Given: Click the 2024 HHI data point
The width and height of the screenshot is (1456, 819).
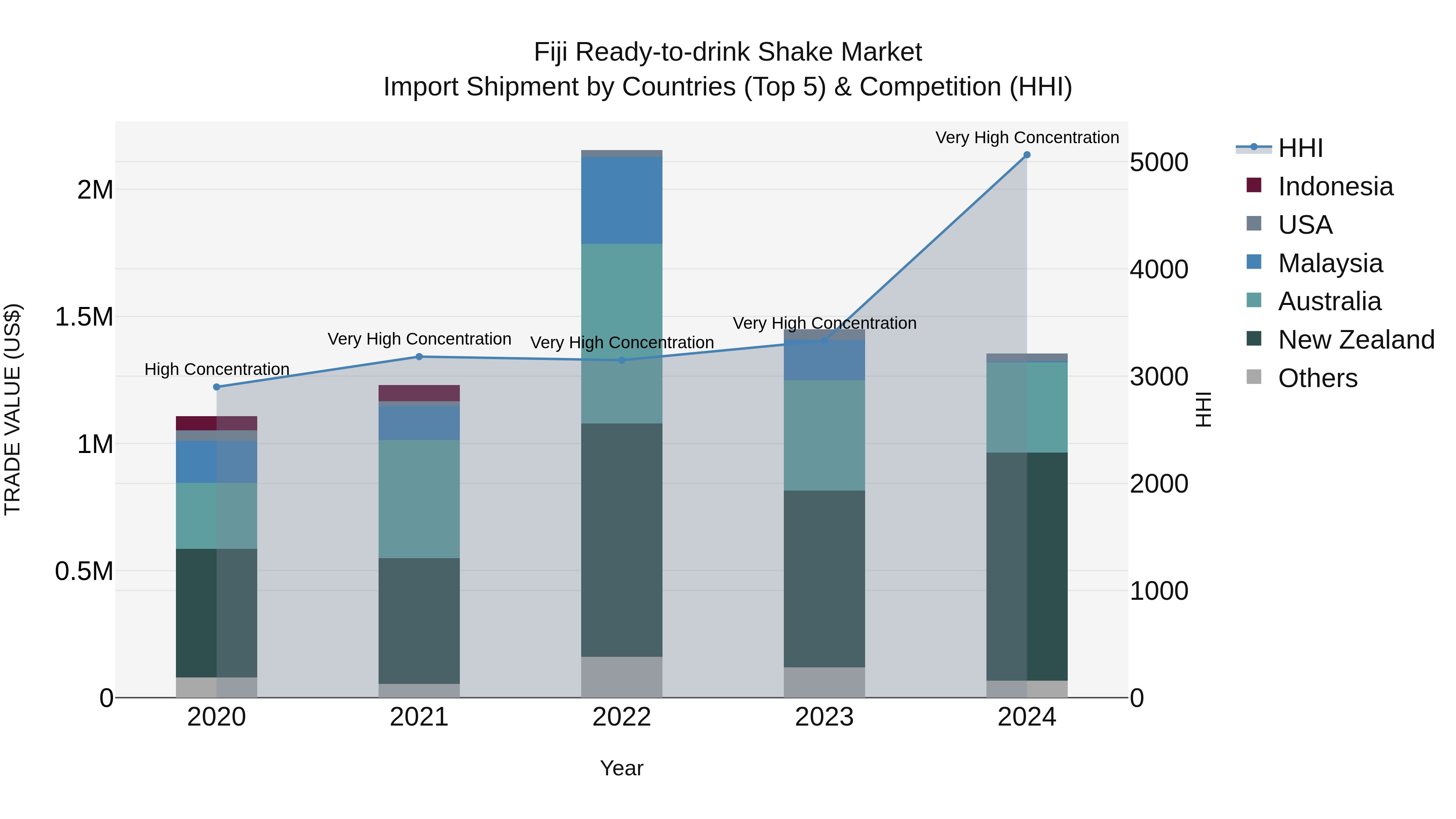Looking at the screenshot, I should pyautogui.click(x=1027, y=155).
